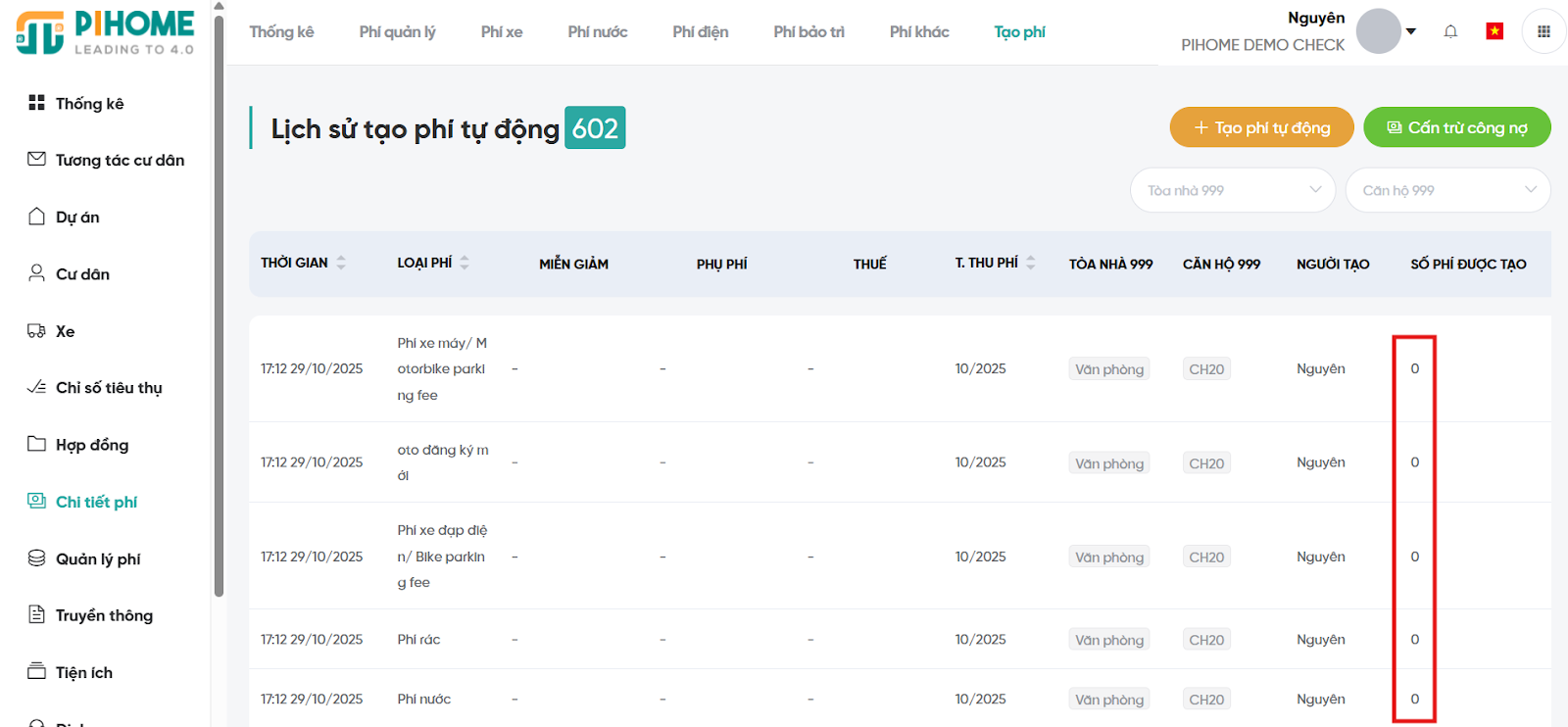Click the Hợp đồng folder icon

pos(36,444)
